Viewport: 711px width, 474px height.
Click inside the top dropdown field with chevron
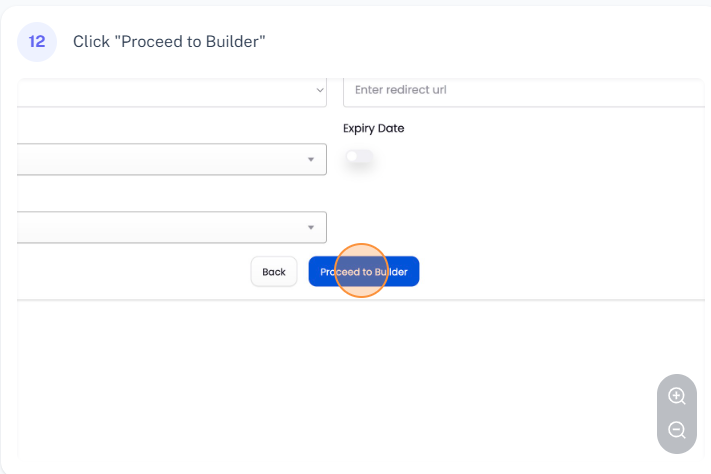point(160,90)
